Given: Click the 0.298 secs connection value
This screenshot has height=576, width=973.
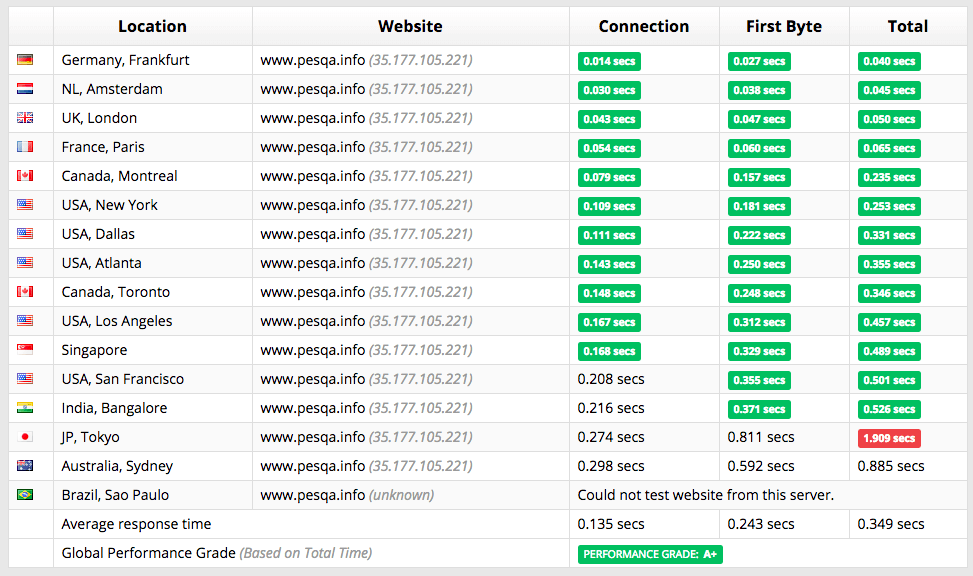Looking at the screenshot, I should coord(611,466).
